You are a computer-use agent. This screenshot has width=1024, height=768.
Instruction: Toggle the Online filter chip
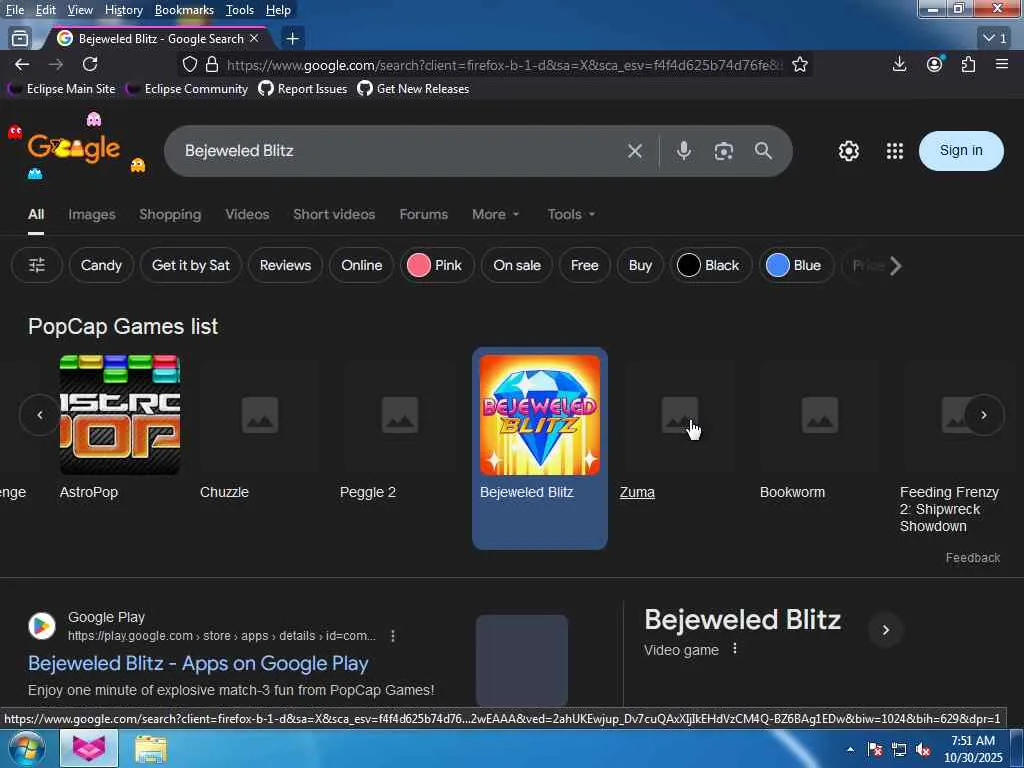point(361,265)
